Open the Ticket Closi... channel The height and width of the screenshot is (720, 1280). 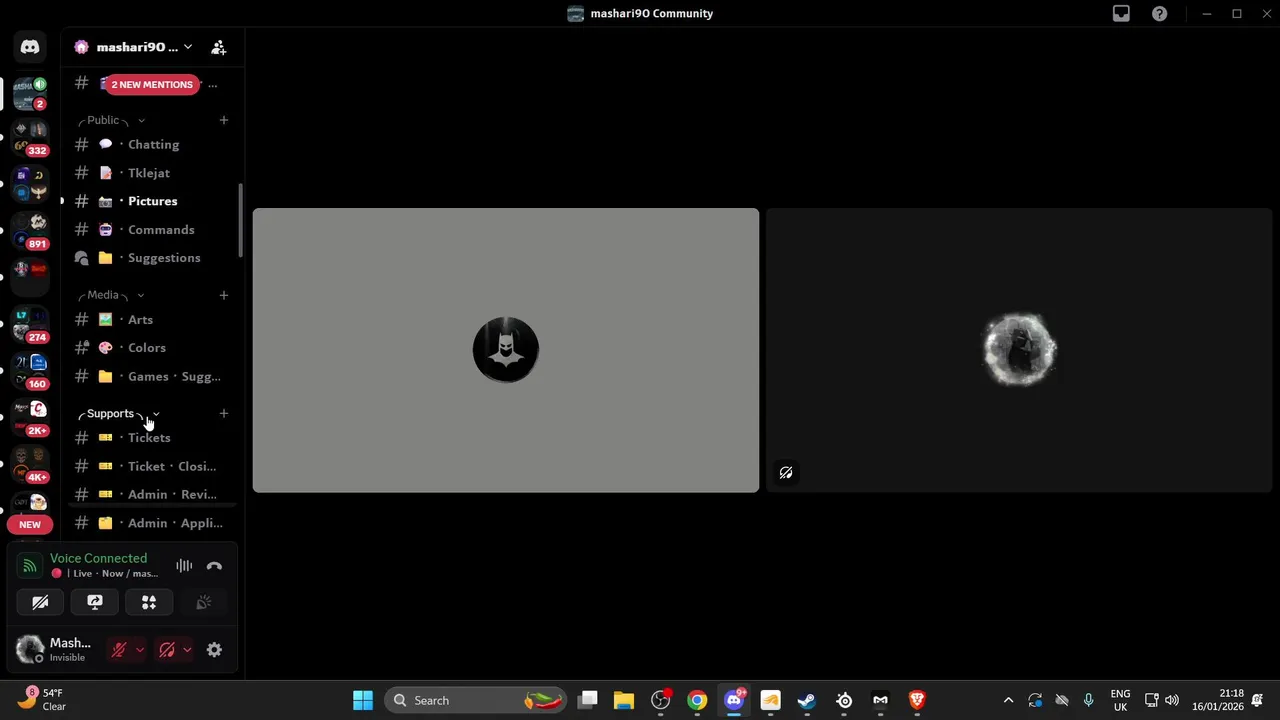coord(152,466)
